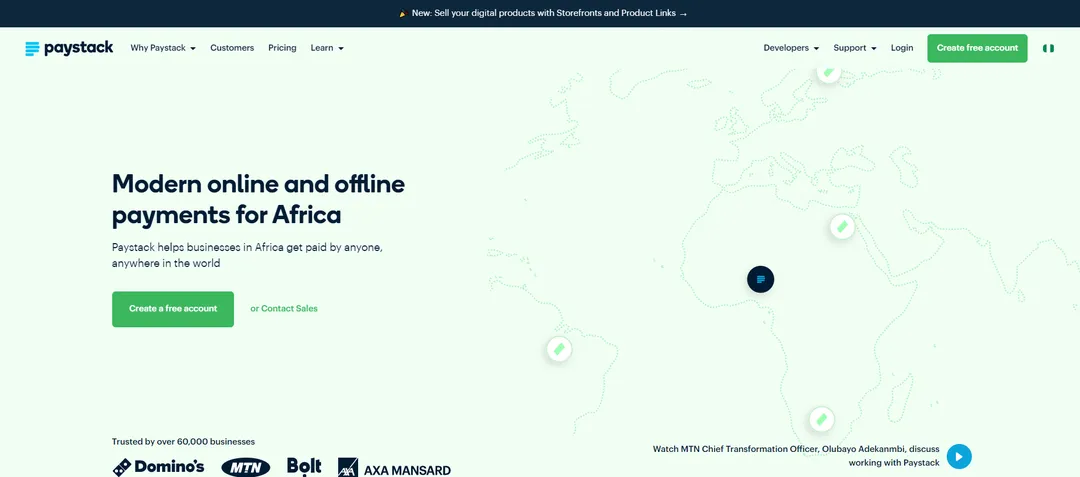Viewport: 1080px width, 477px height.
Task: Open the Developers dropdown menu
Action: pos(791,48)
